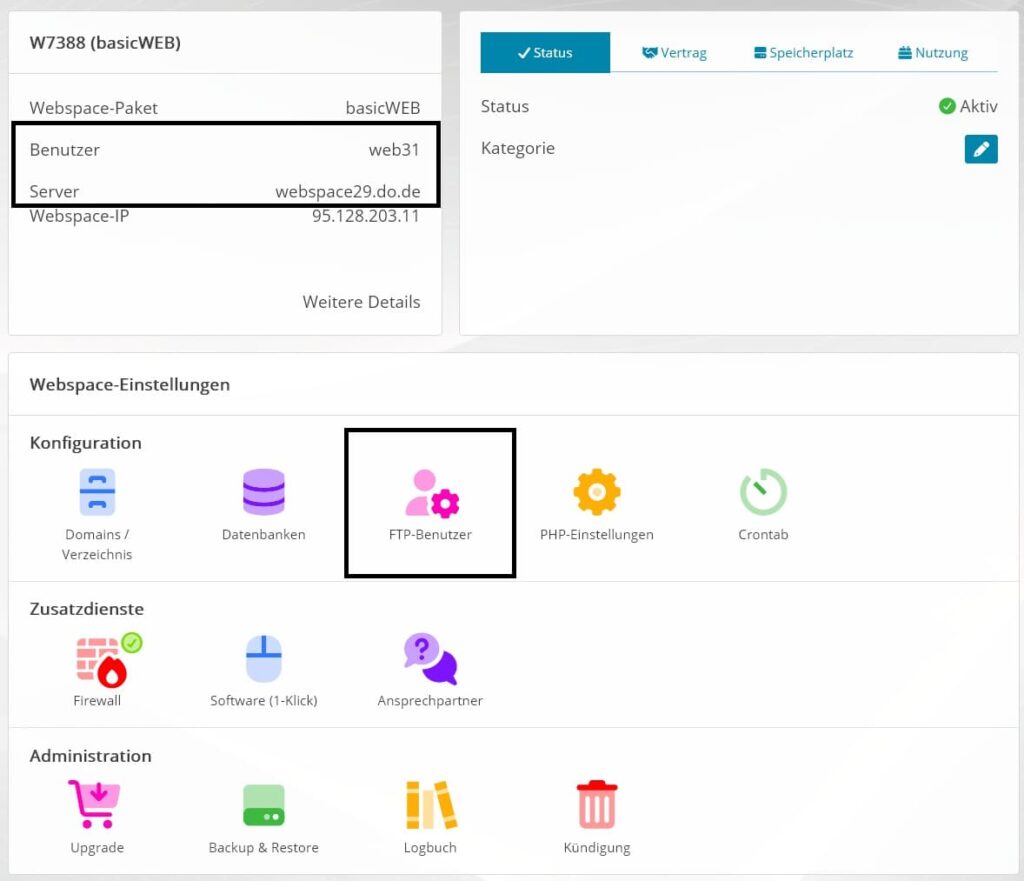Click the Webspace-IP address 95.128.203.11
This screenshot has height=881, width=1024.
pyautogui.click(x=365, y=216)
